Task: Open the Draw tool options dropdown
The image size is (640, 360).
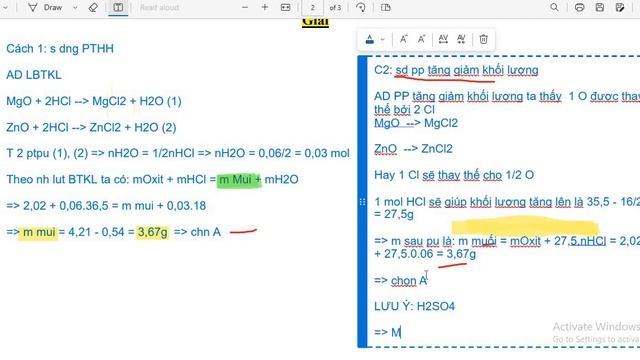Action: tap(75, 7)
